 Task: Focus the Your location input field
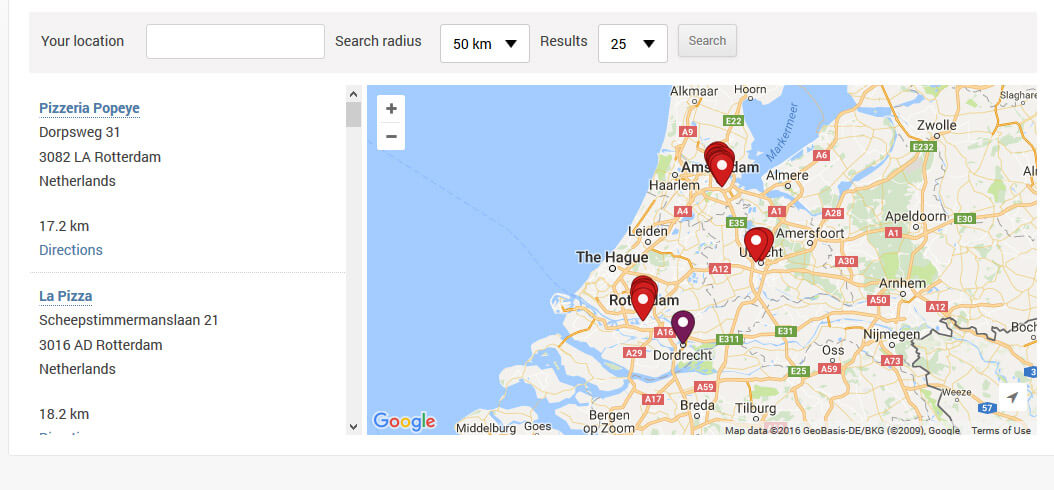235,42
